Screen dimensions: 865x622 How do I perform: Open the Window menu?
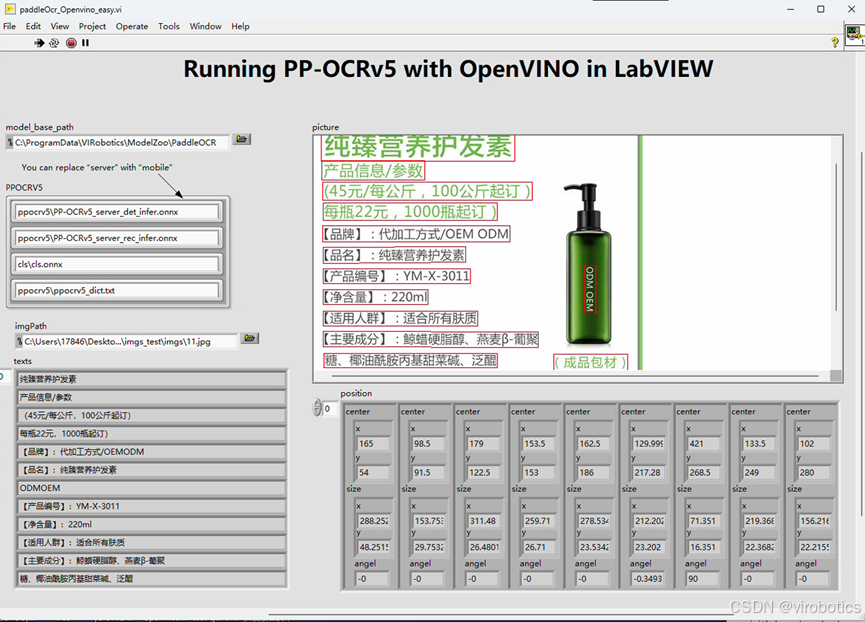(x=205, y=26)
